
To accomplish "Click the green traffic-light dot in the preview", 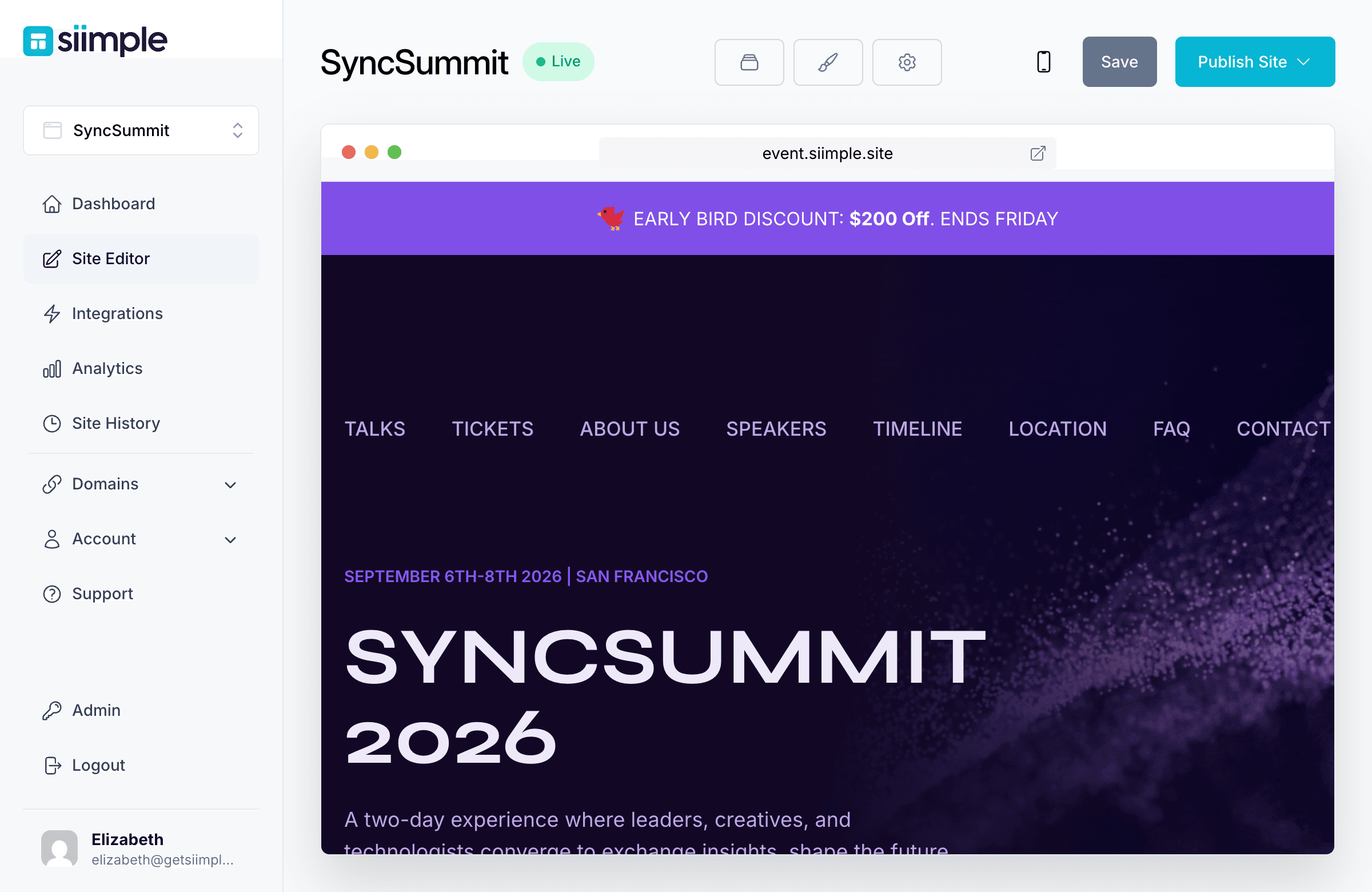I will pos(394,152).
